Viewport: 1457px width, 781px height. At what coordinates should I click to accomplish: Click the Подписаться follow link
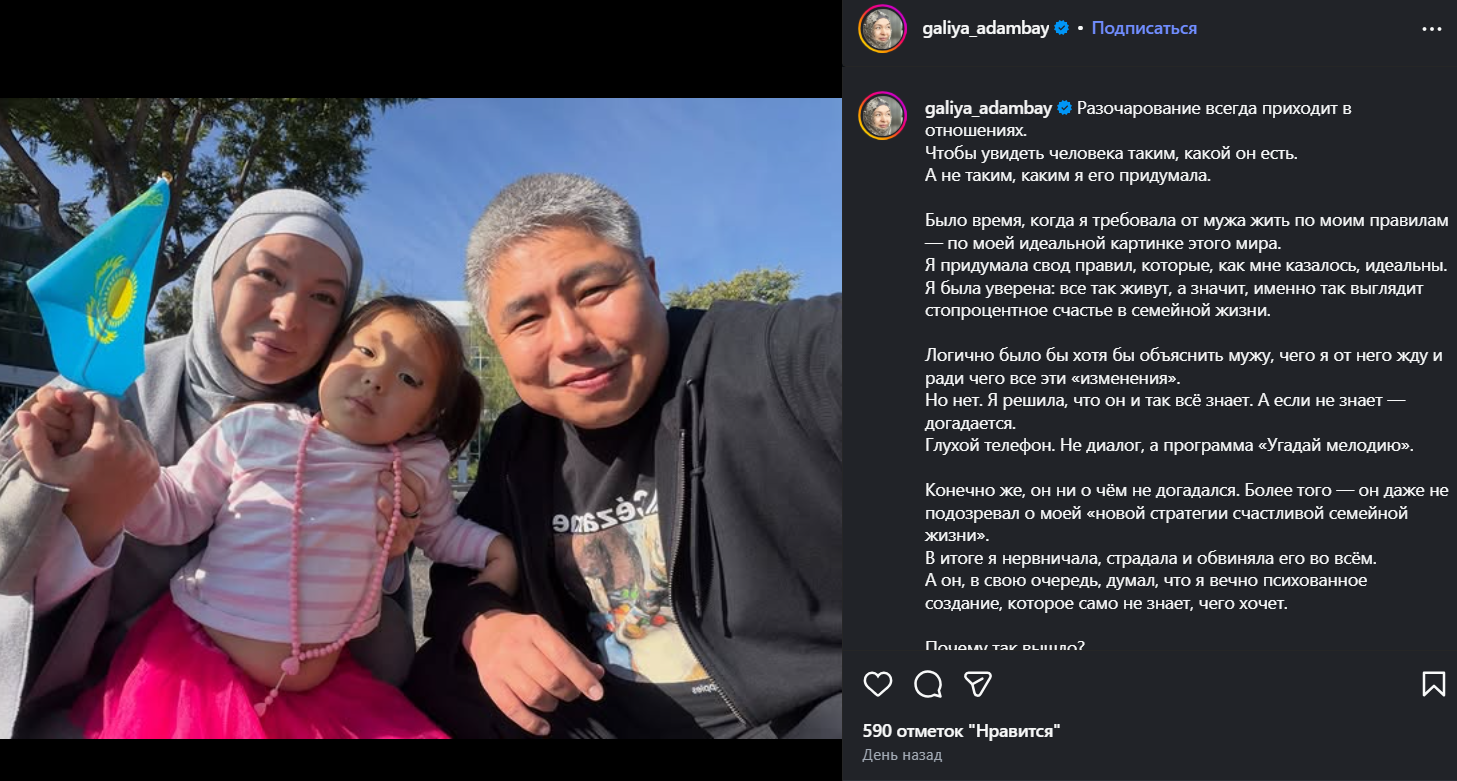pos(1144,28)
